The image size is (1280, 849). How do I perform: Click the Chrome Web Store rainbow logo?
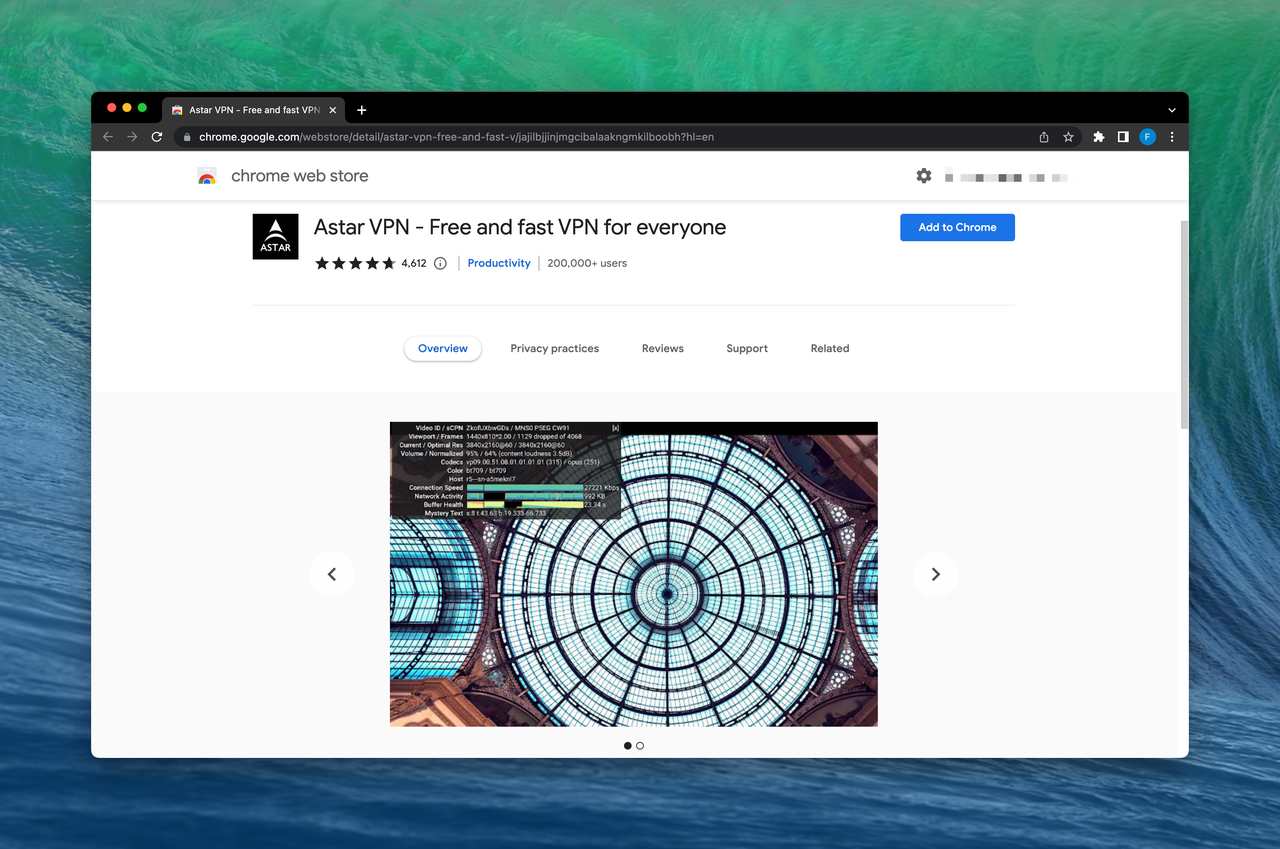pos(207,176)
